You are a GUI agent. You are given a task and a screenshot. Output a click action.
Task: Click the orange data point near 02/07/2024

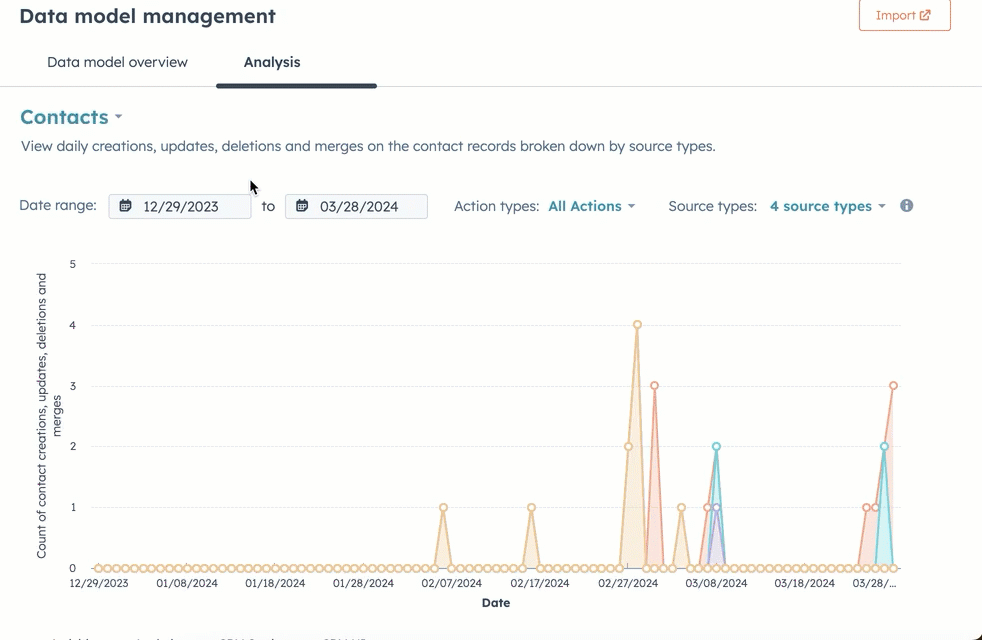pos(443,508)
